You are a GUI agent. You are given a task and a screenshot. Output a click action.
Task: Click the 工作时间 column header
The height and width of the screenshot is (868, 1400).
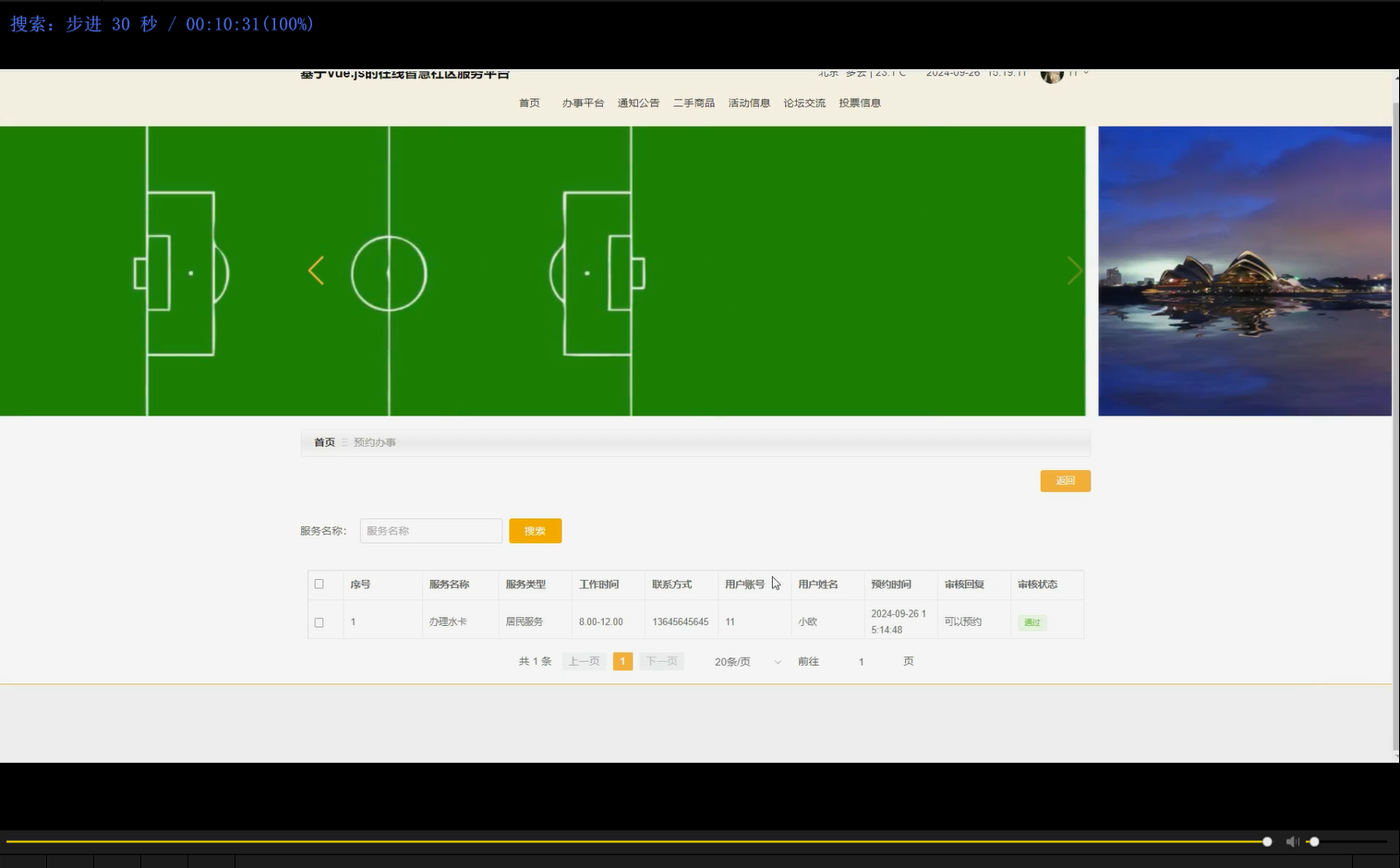pos(599,585)
